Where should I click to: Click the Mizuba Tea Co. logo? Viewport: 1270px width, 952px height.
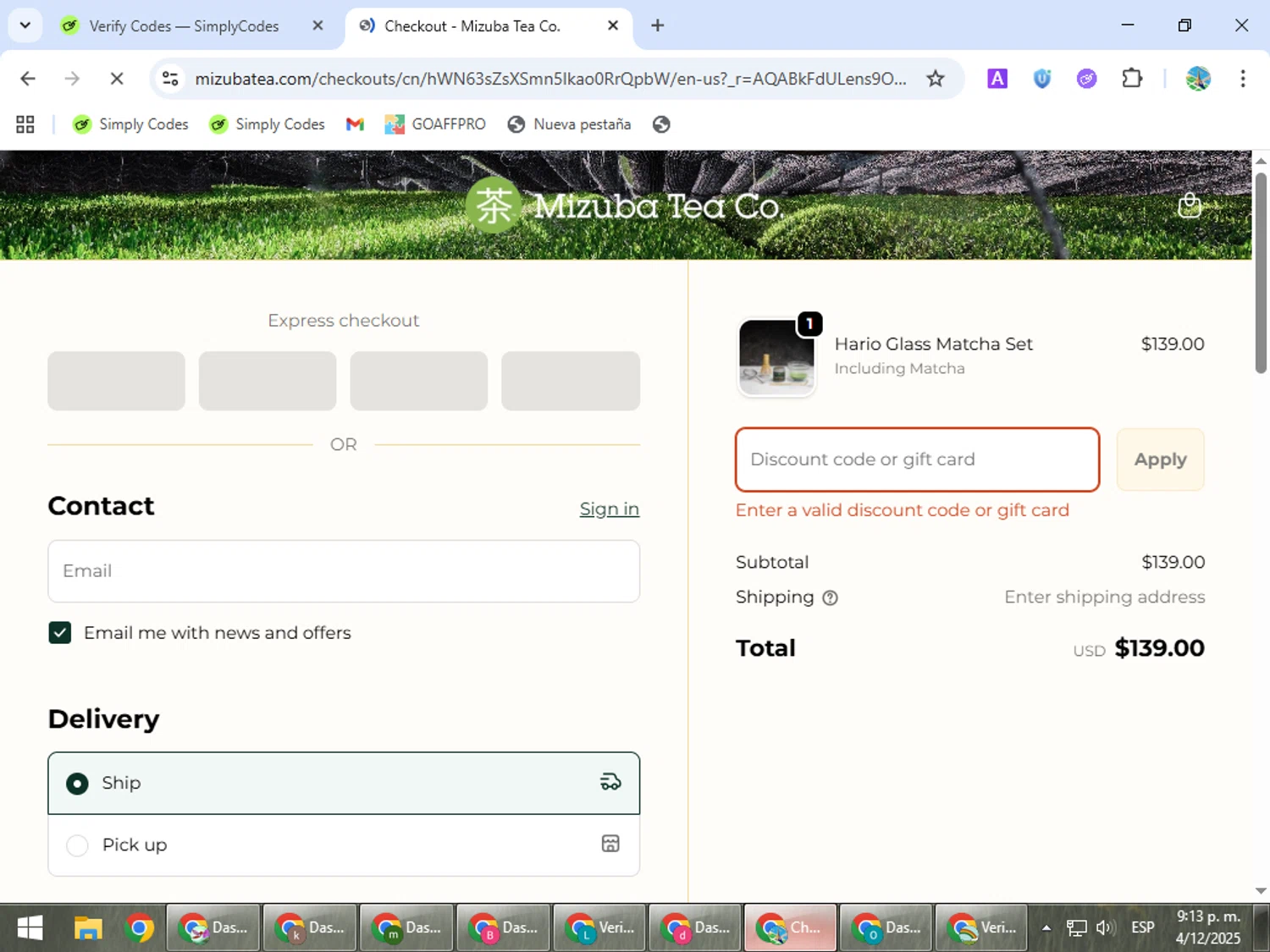pyautogui.click(x=626, y=206)
